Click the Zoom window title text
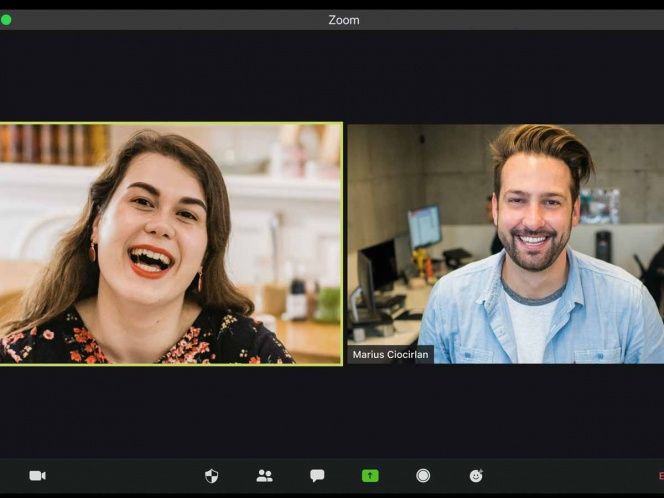 pyautogui.click(x=343, y=20)
